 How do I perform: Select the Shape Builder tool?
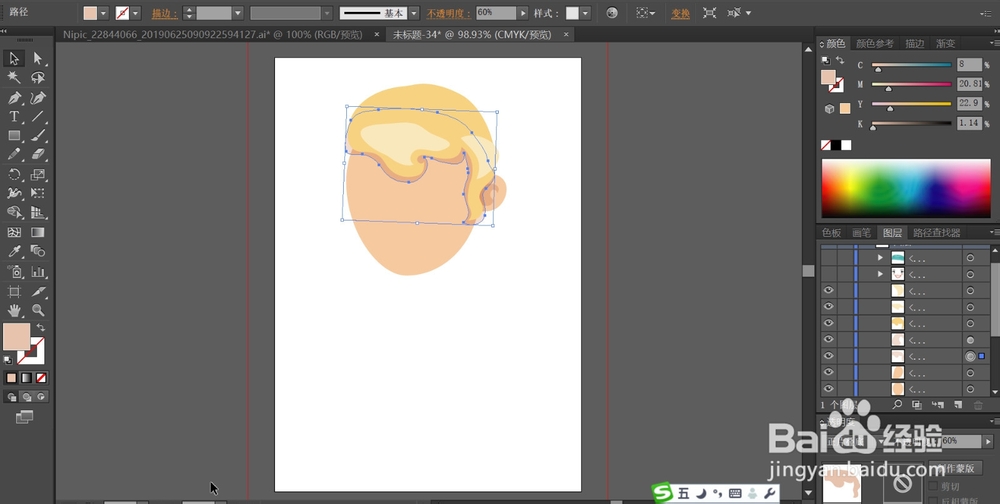click(14, 212)
